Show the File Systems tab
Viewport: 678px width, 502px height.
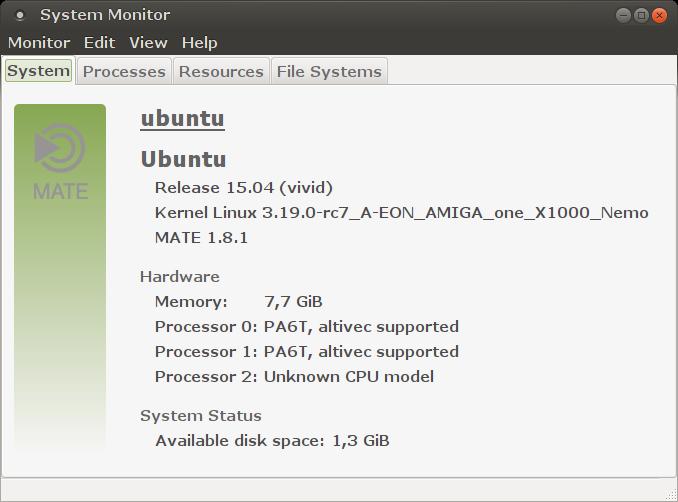[x=329, y=71]
